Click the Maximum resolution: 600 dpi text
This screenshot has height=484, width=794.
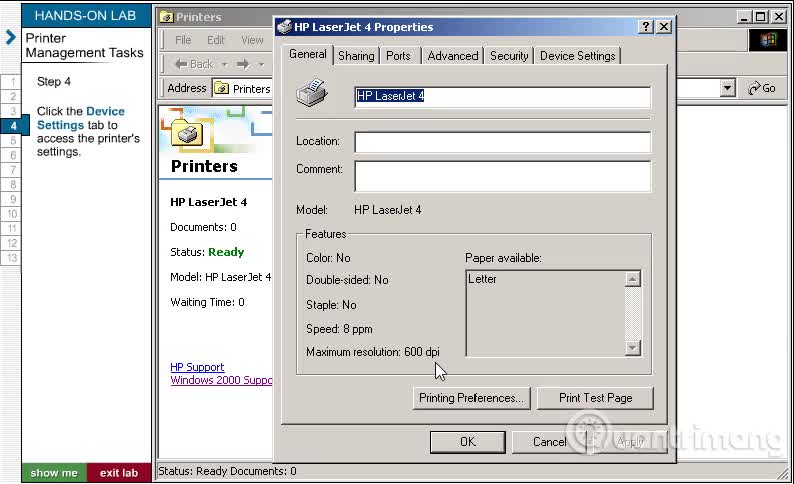[x=373, y=352]
